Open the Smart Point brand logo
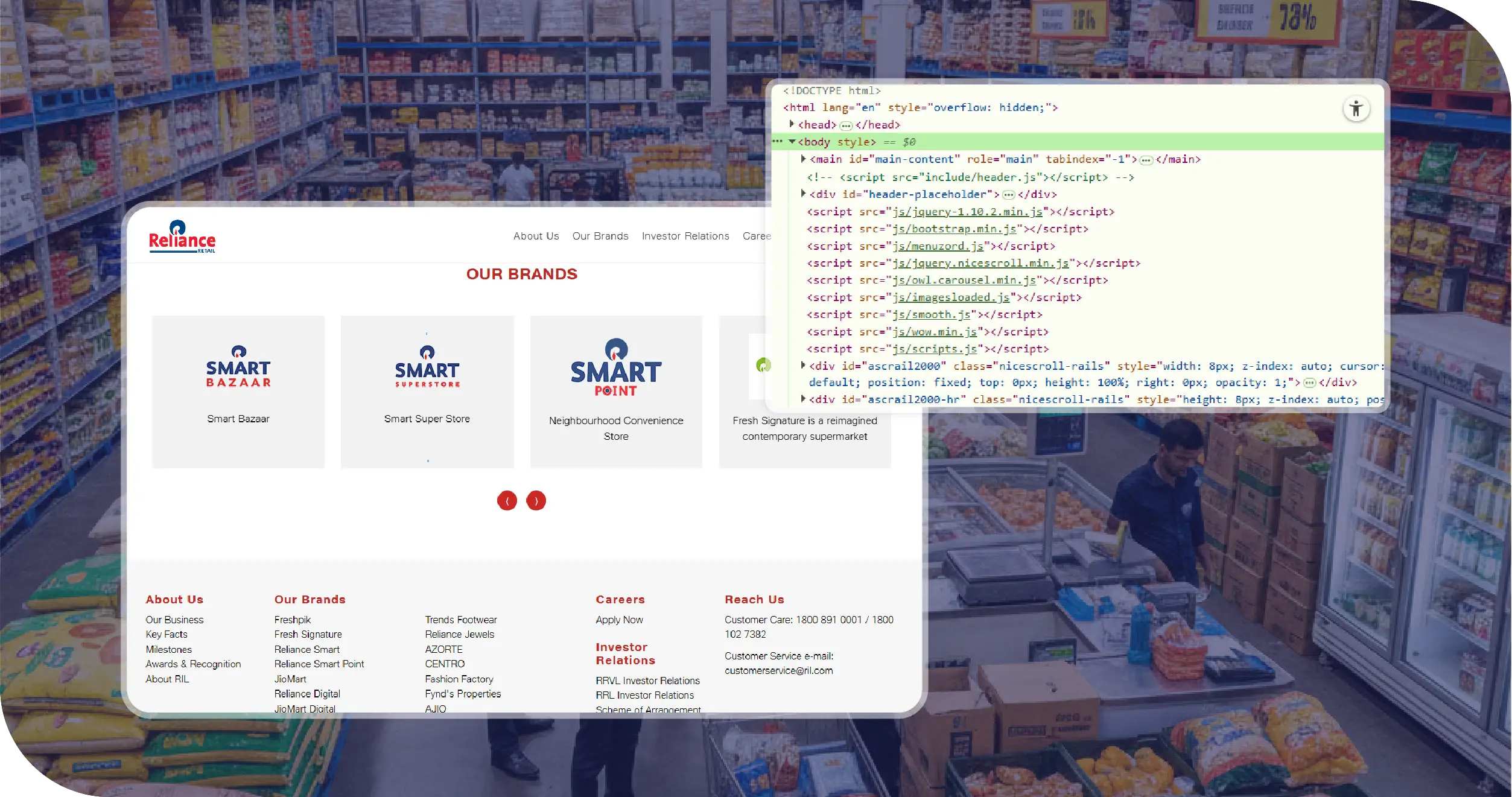Screen dimensions: 1512x797 coord(616,367)
